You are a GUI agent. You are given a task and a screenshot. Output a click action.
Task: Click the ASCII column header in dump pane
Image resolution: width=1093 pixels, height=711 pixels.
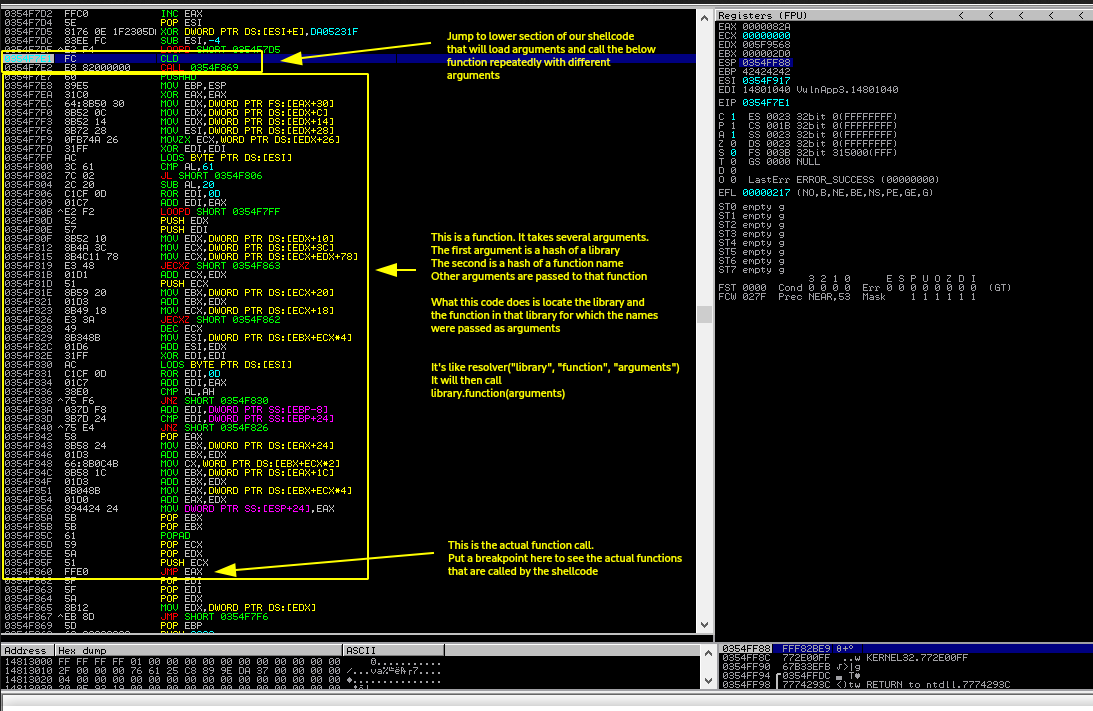(x=393, y=650)
